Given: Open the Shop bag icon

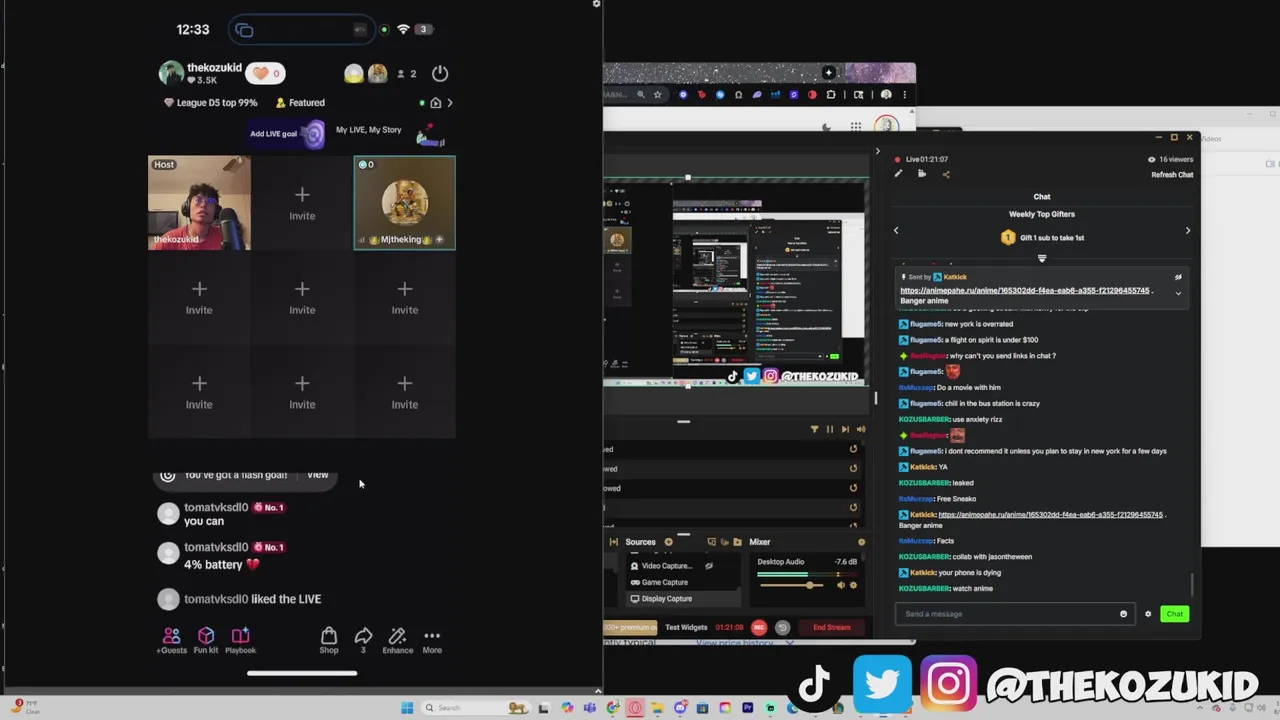Looking at the screenshot, I should tap(328, 640).
